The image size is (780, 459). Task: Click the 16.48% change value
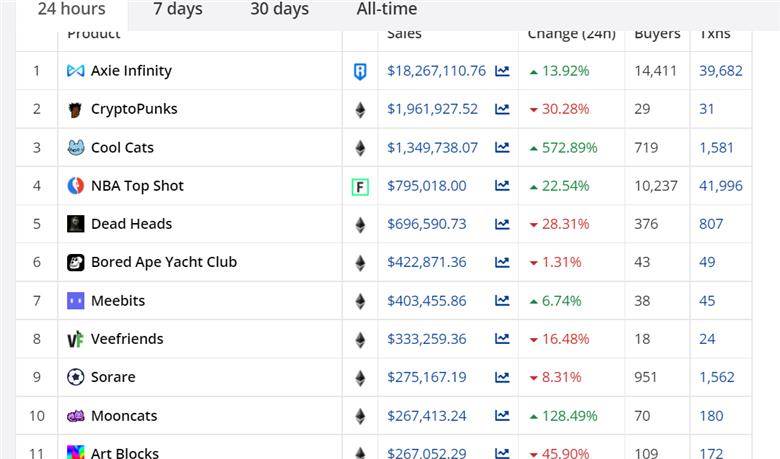(565, 339)
